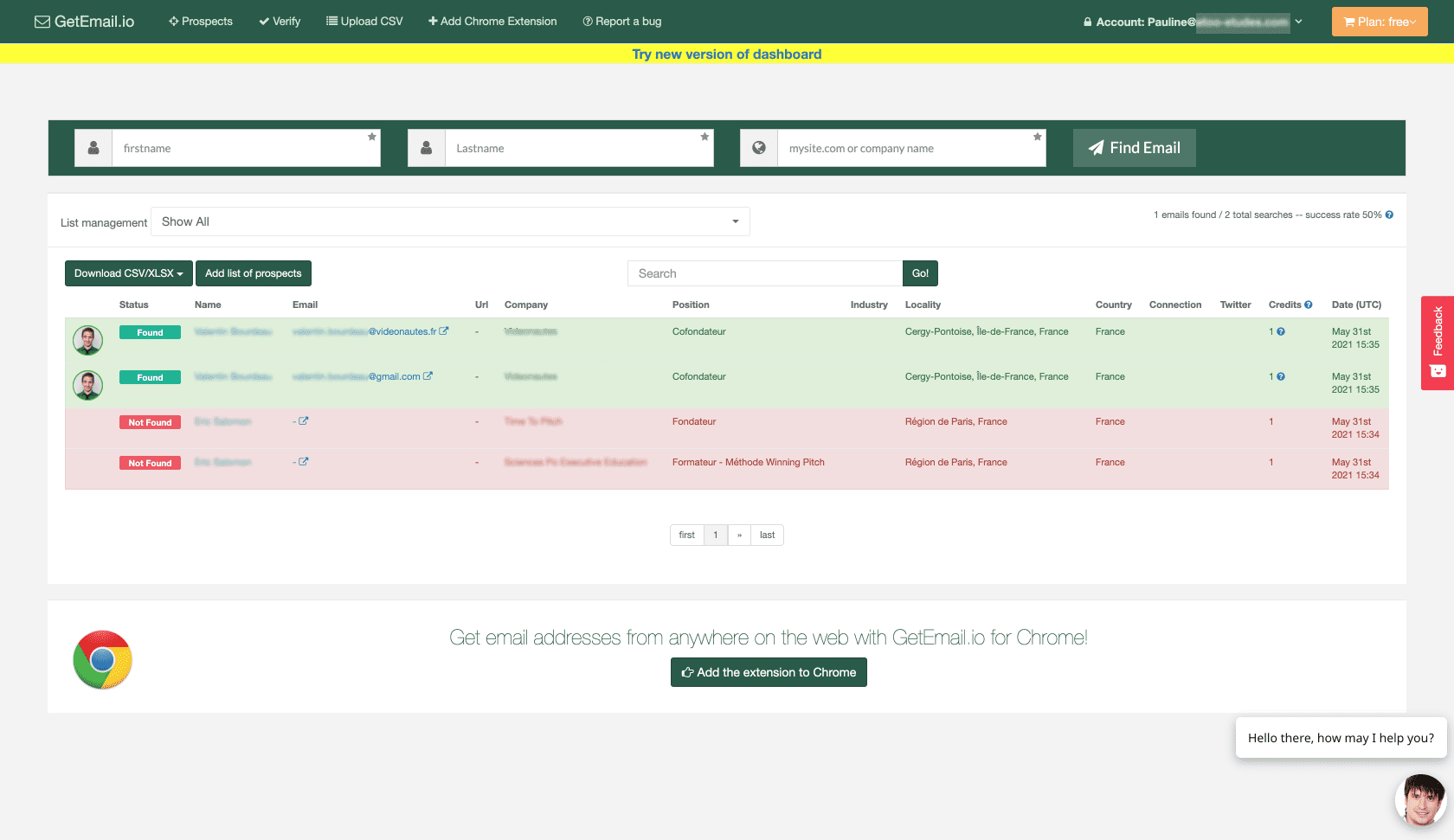Focus the firstname input field
The height and width of the screenshot is (840, 1454).
pos(247,148)
